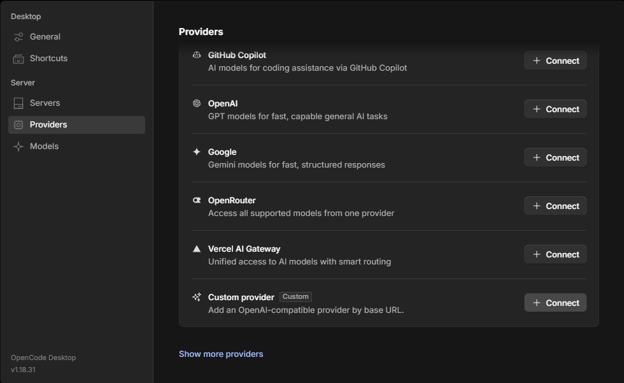Click the Custom provider sparkles icon

tap(197, 297)
